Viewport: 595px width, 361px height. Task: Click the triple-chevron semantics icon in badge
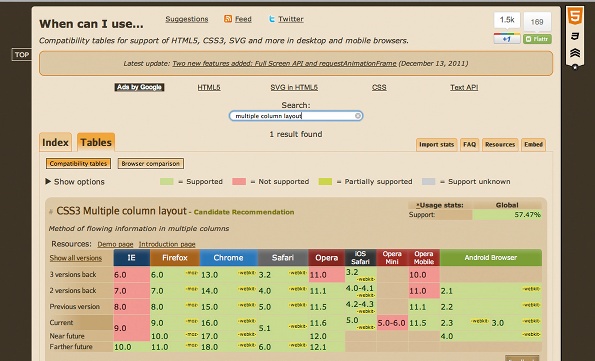tap(575, 52)
